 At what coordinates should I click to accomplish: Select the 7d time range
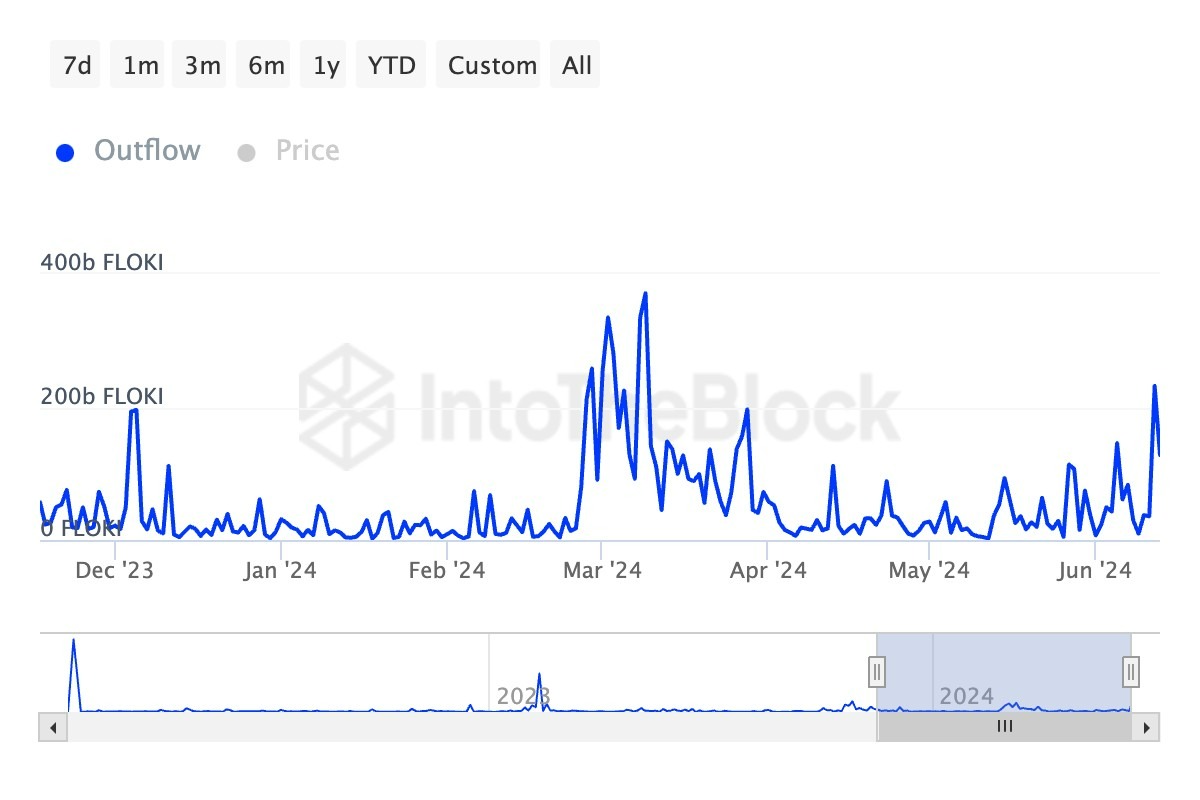click(76, 65)
